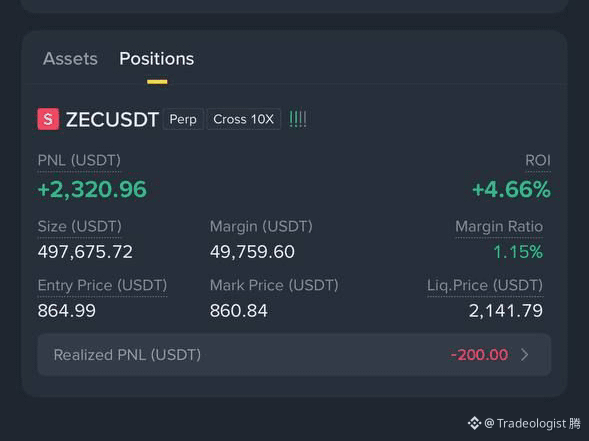Tap the Entry Price (USDT) label

pos(102,286)
